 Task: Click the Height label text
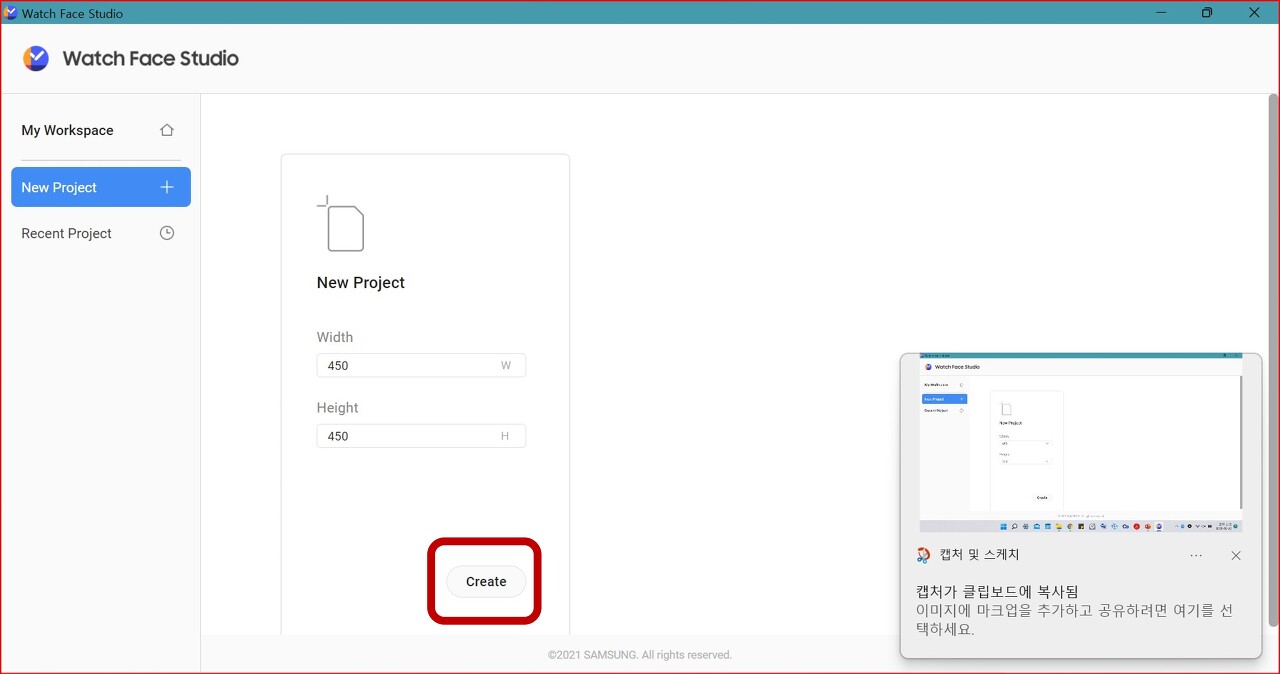(x=338, y=408)
